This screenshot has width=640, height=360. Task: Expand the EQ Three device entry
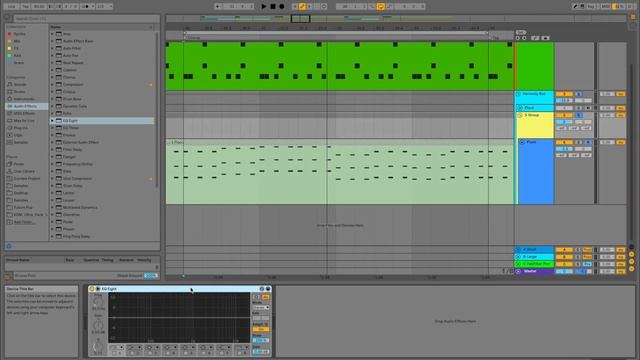coord(52,128)
